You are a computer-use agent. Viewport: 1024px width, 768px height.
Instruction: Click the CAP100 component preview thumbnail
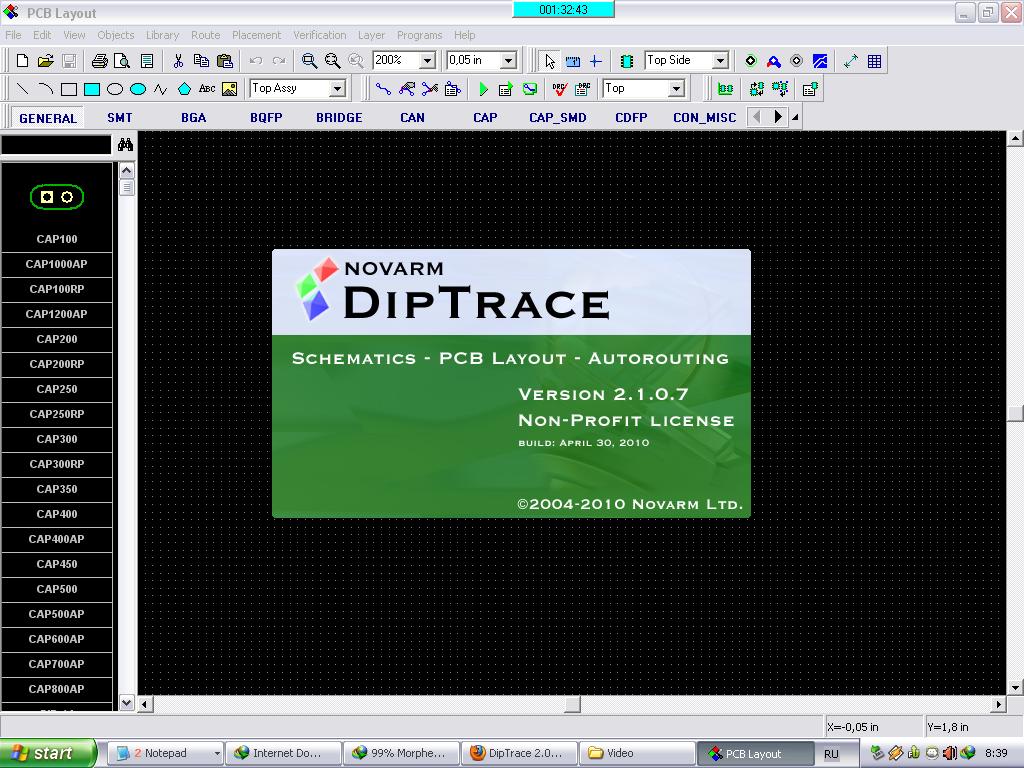click(x=57, y=197)
